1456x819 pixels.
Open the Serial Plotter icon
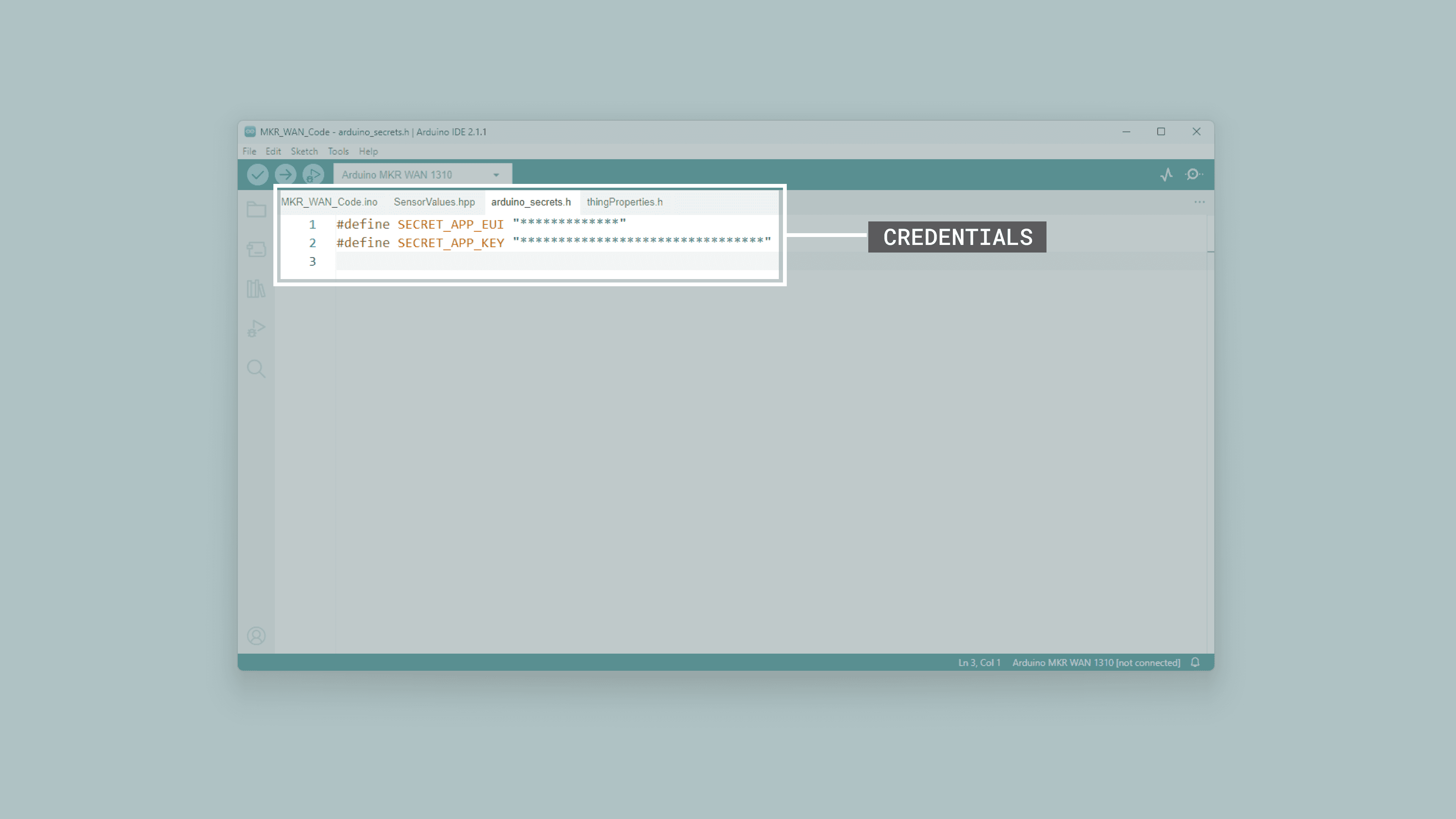point(1166,175)
